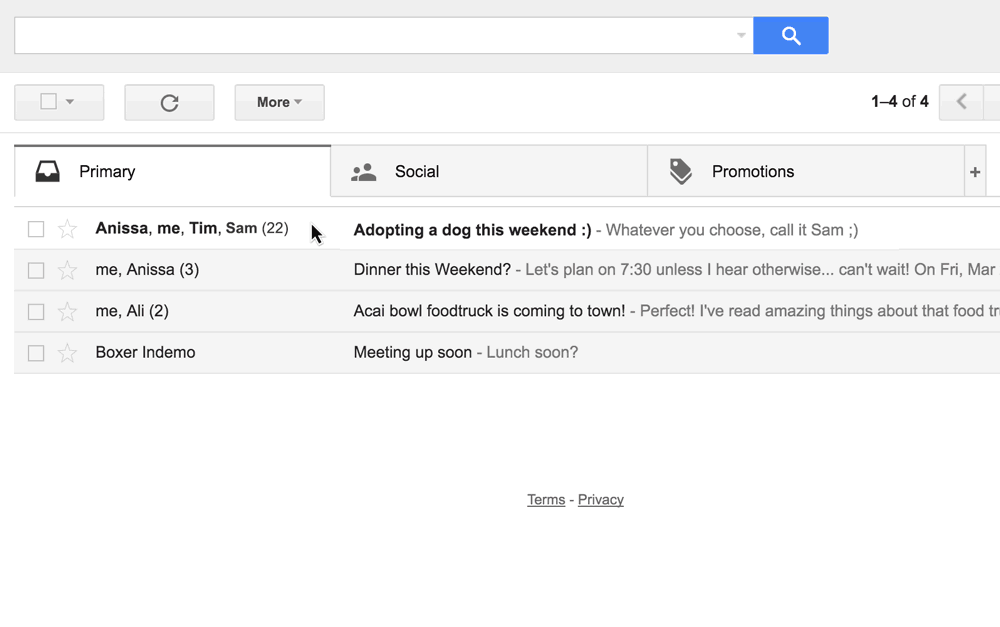1000x627 pixels.
Task: Click the plus icon to add tab
Action: point(975,172)
